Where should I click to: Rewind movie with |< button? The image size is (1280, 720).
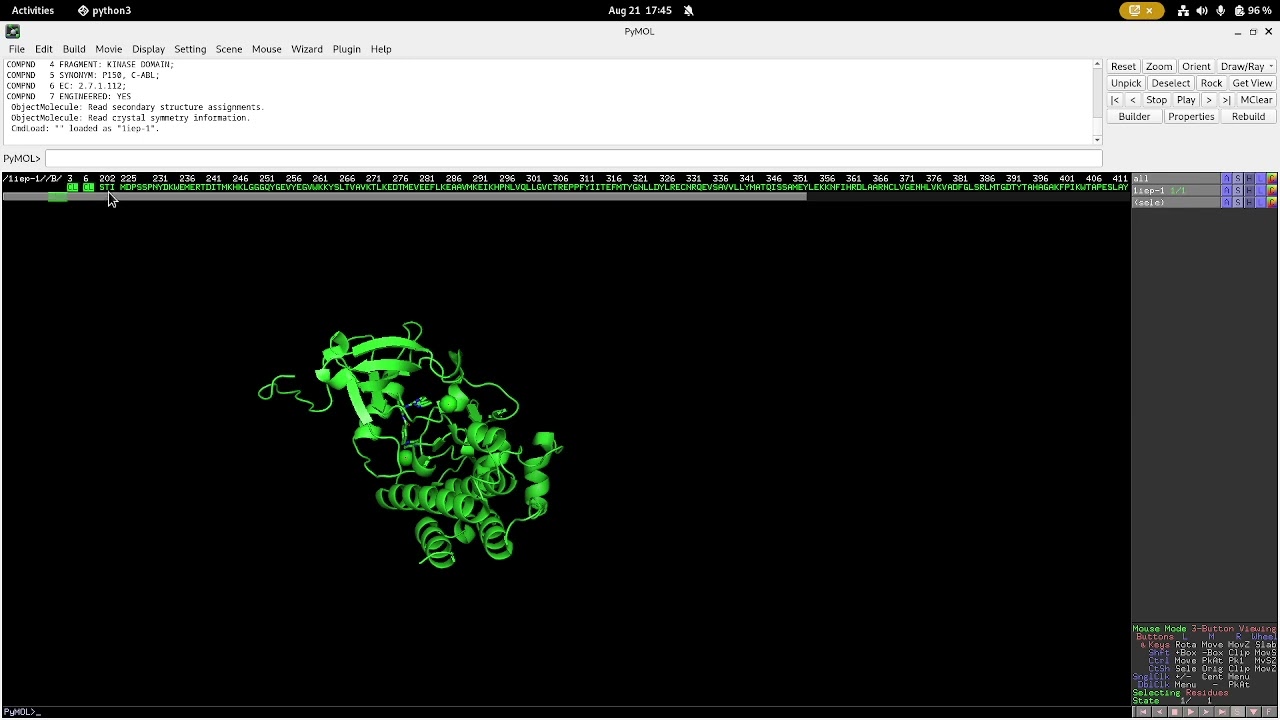tap(1115, 100)
